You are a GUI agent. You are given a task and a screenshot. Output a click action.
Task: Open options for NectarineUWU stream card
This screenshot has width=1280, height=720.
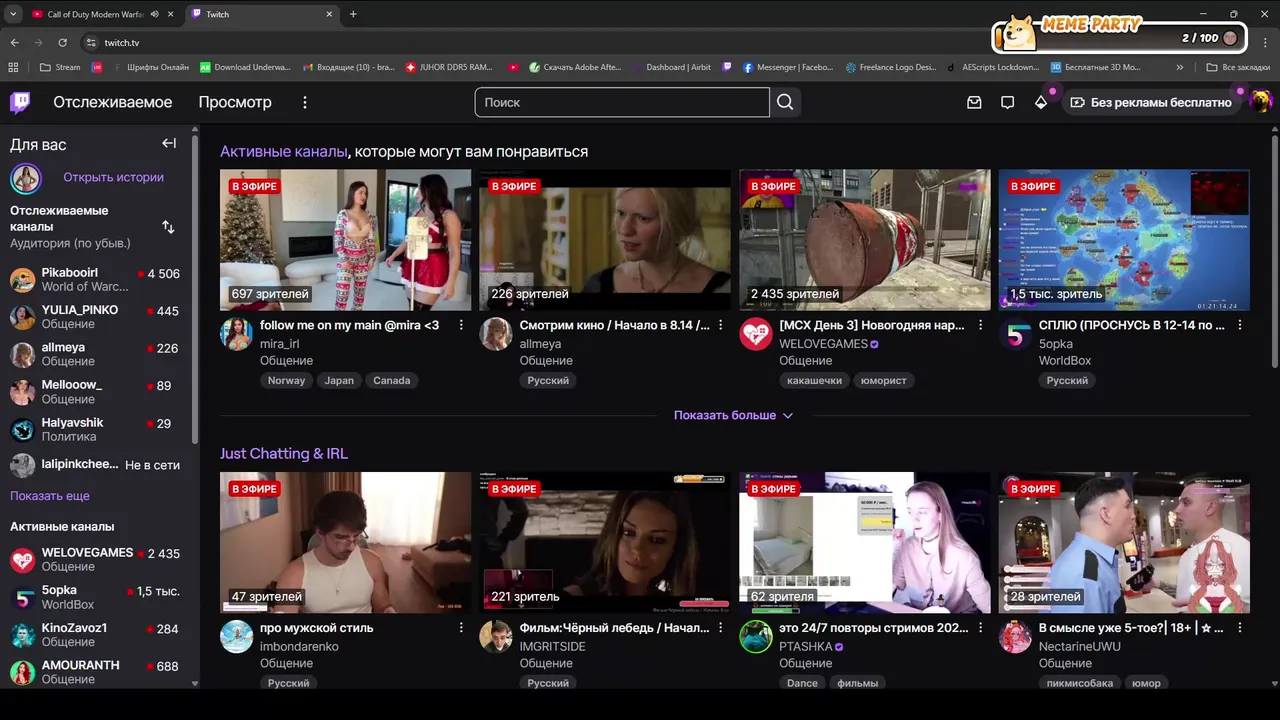pyautogui.click(x=1240, y=628)
